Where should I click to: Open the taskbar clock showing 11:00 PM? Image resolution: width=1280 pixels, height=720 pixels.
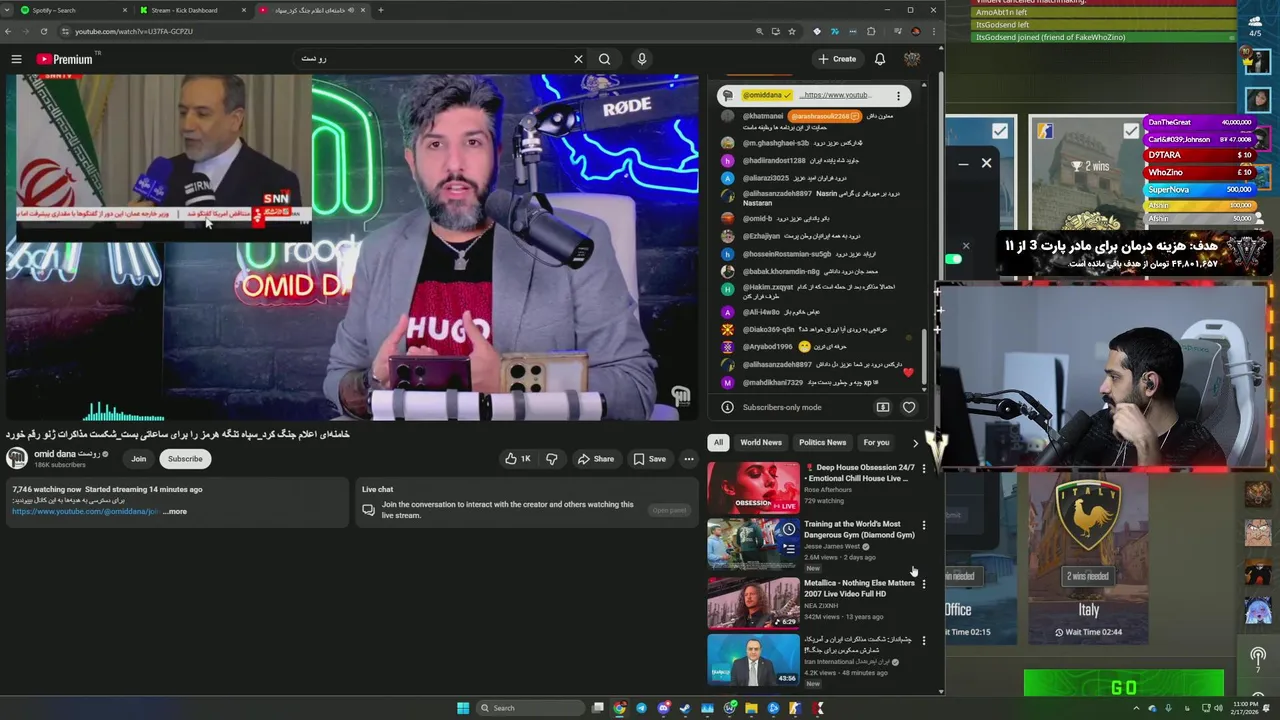tap(1244, 708)
